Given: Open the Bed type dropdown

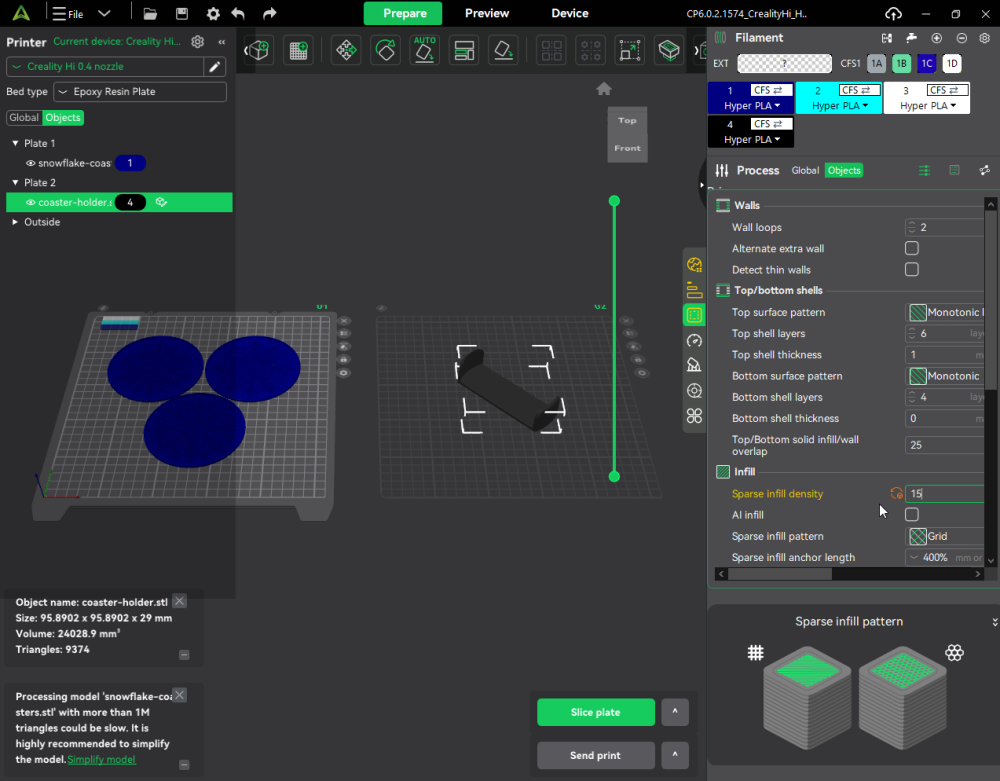Looking at the screenshot, I should pos(140,92).
